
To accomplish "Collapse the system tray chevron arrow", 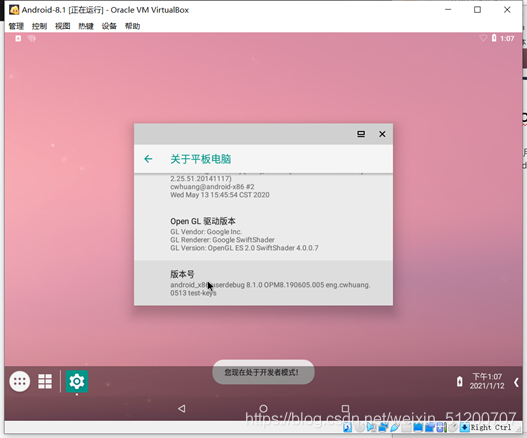I will click(516, 382).
